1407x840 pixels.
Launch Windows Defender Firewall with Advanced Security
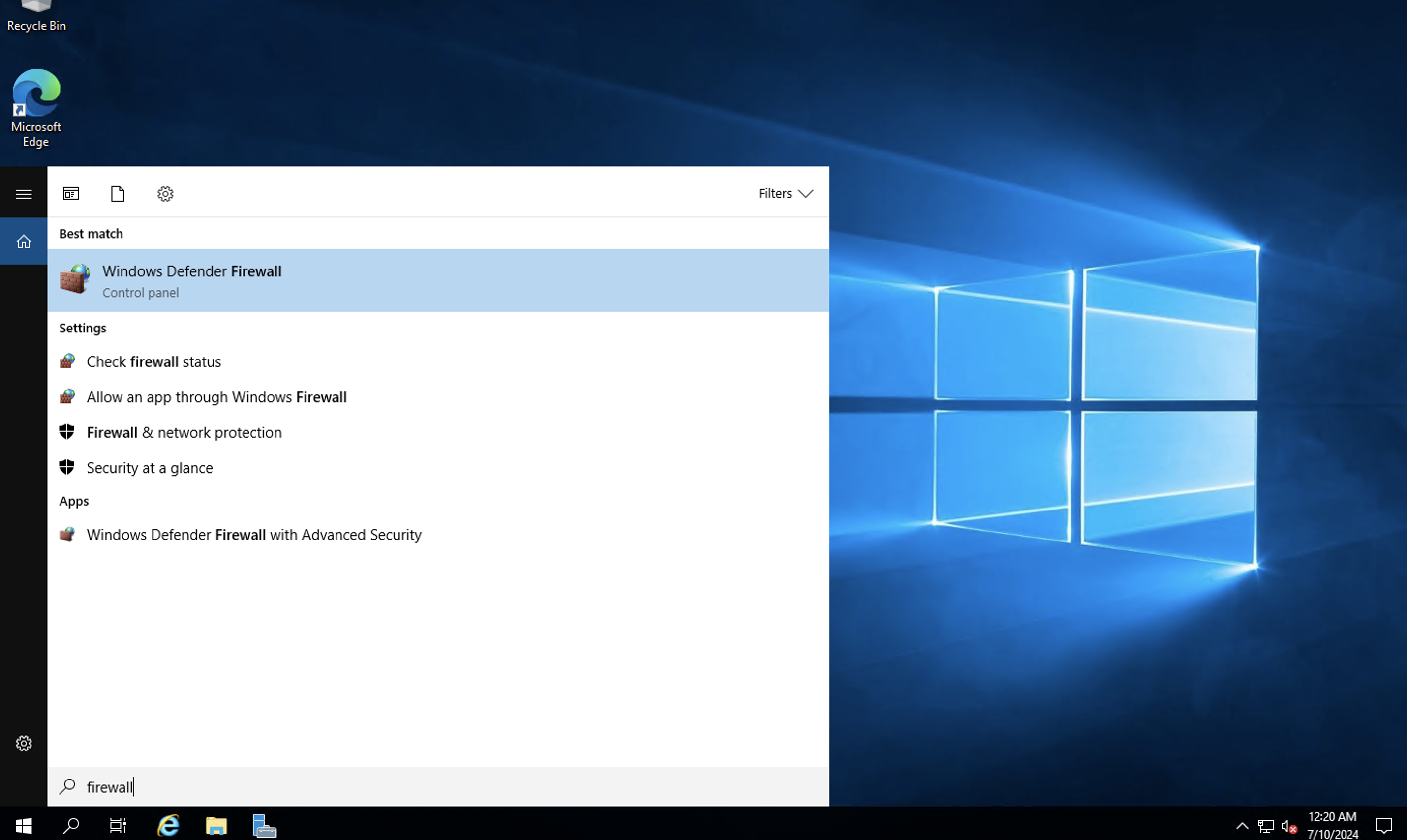[x=254, y=534]
